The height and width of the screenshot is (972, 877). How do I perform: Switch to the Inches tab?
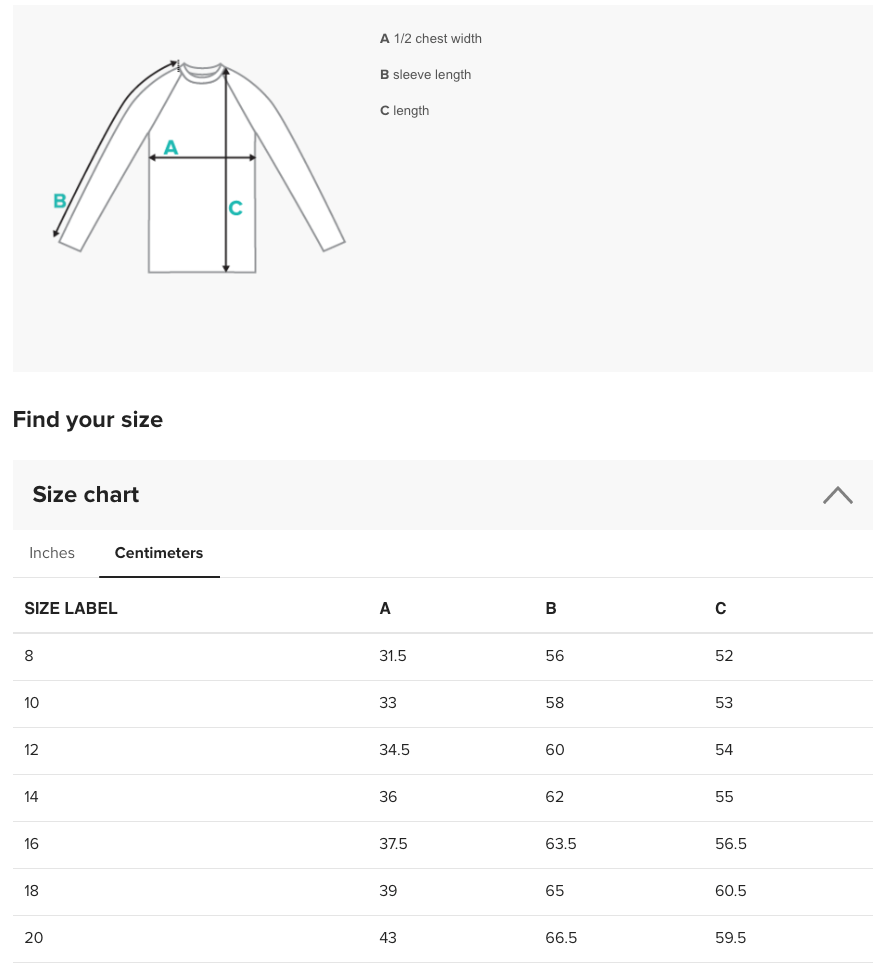click(52, 553)
